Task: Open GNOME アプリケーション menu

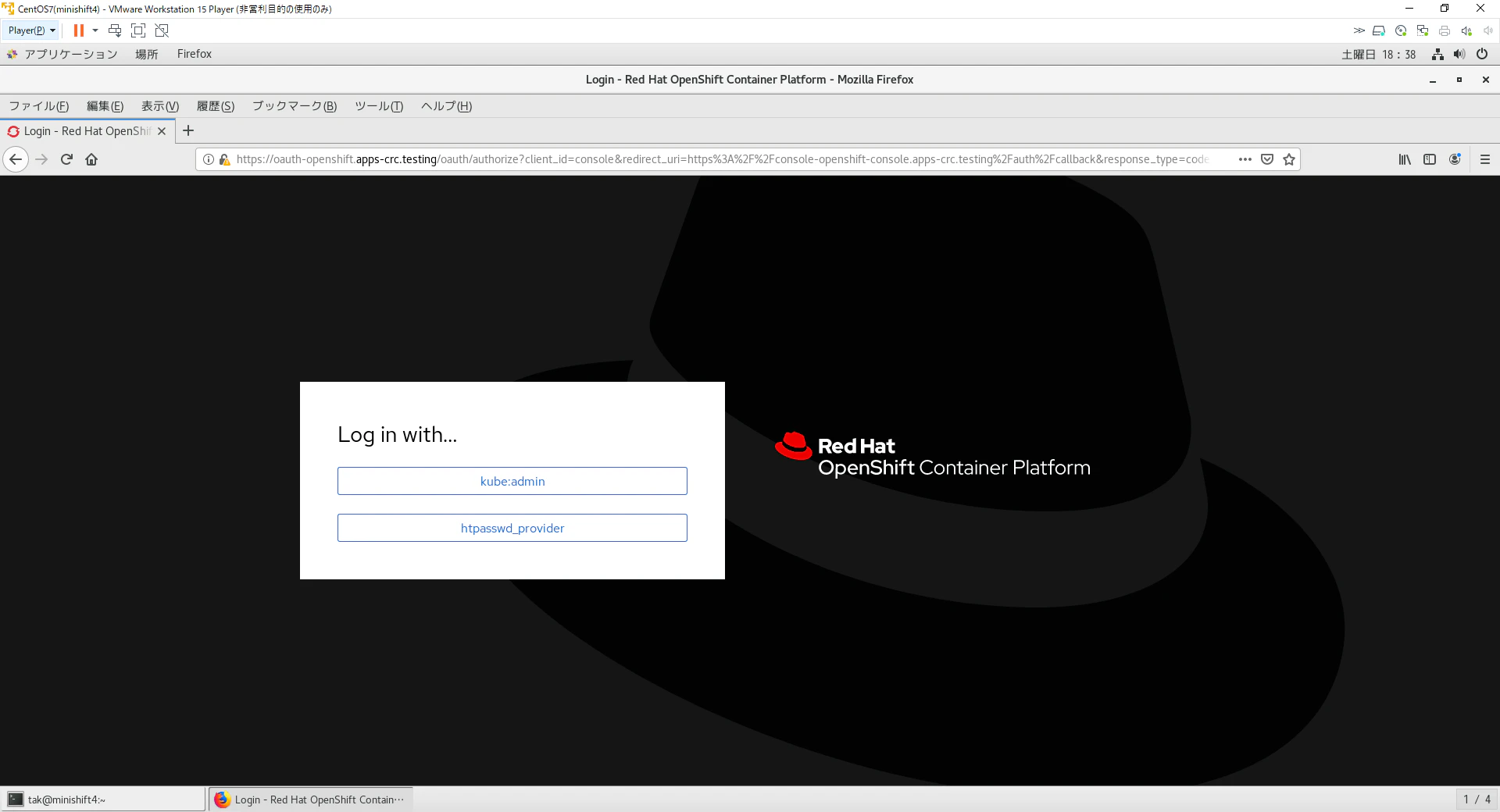Action: click(x=62, y=54)
